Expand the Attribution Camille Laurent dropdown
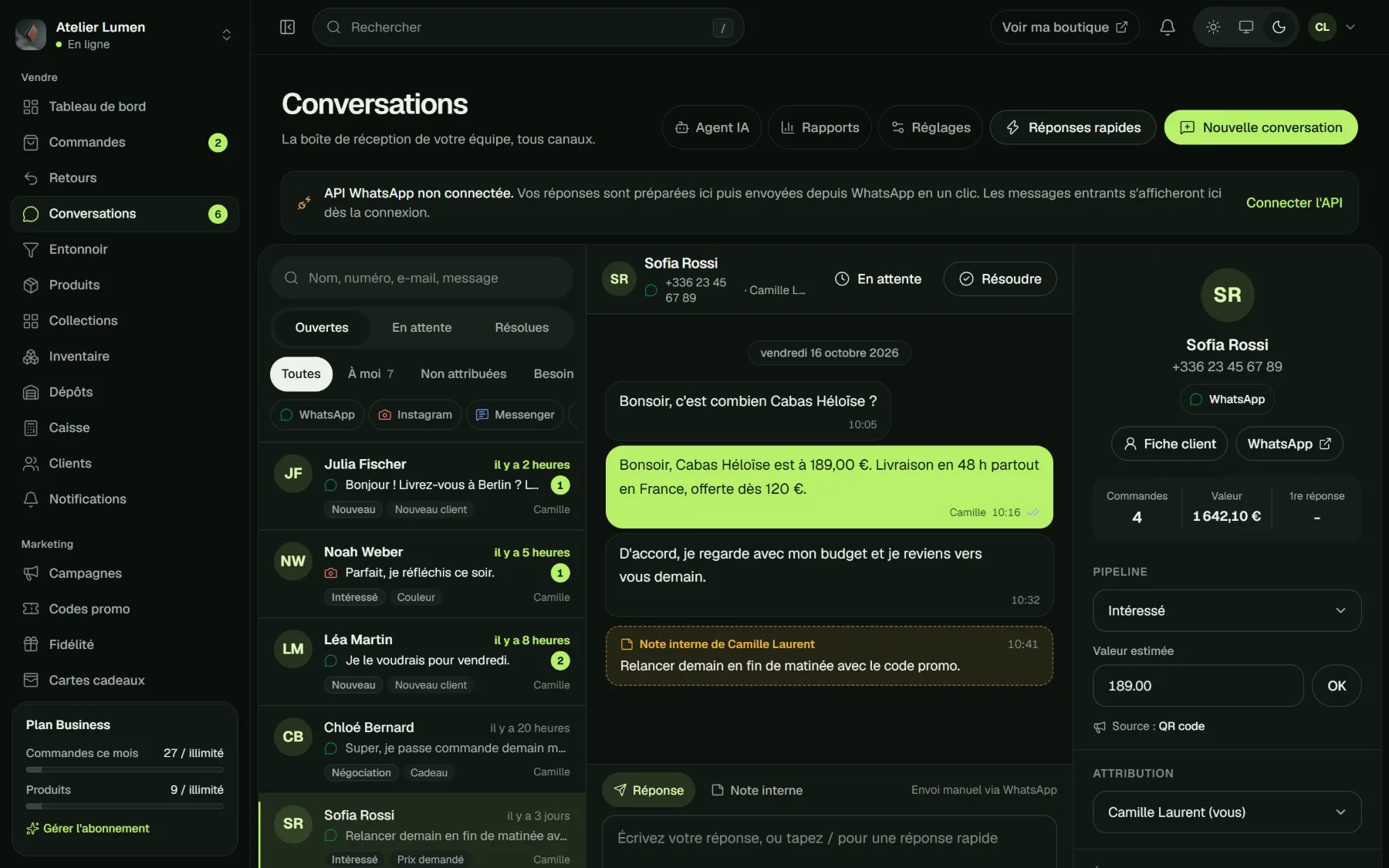This screenshot has height=868, width=1389. tap(1227, 812)
